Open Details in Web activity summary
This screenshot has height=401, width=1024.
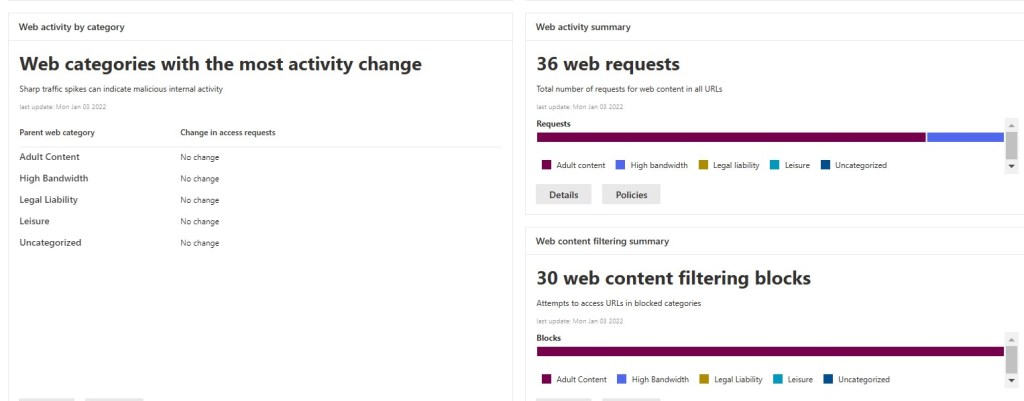(x=564, y=195)
